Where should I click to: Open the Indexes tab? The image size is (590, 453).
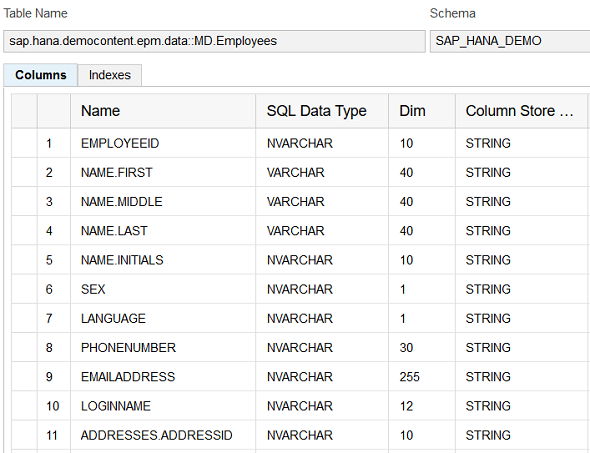[x=109, y=75]
